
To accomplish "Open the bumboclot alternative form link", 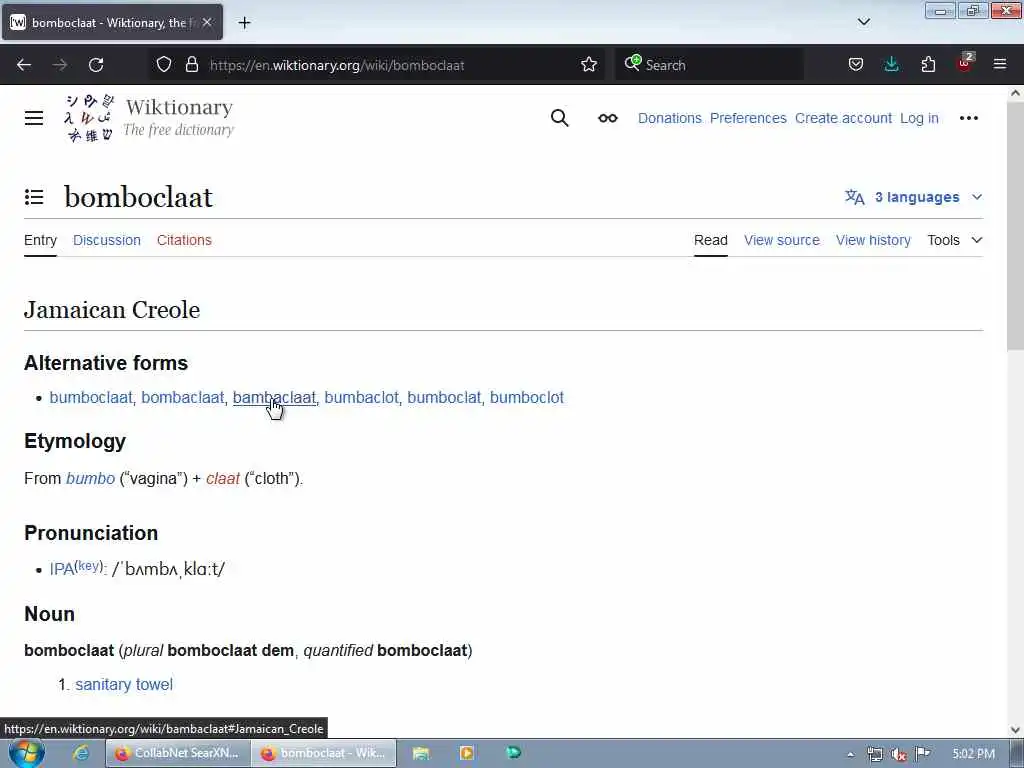I will coord(526,398).
